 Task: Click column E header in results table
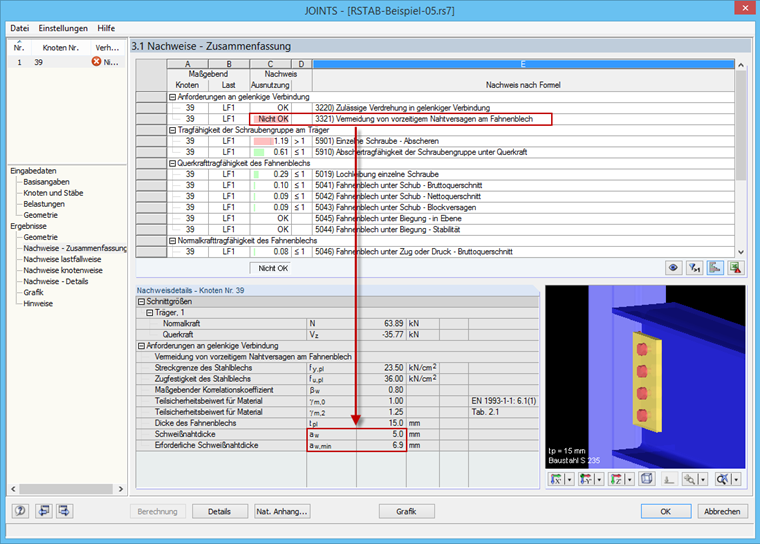click(x=523, y=64)
